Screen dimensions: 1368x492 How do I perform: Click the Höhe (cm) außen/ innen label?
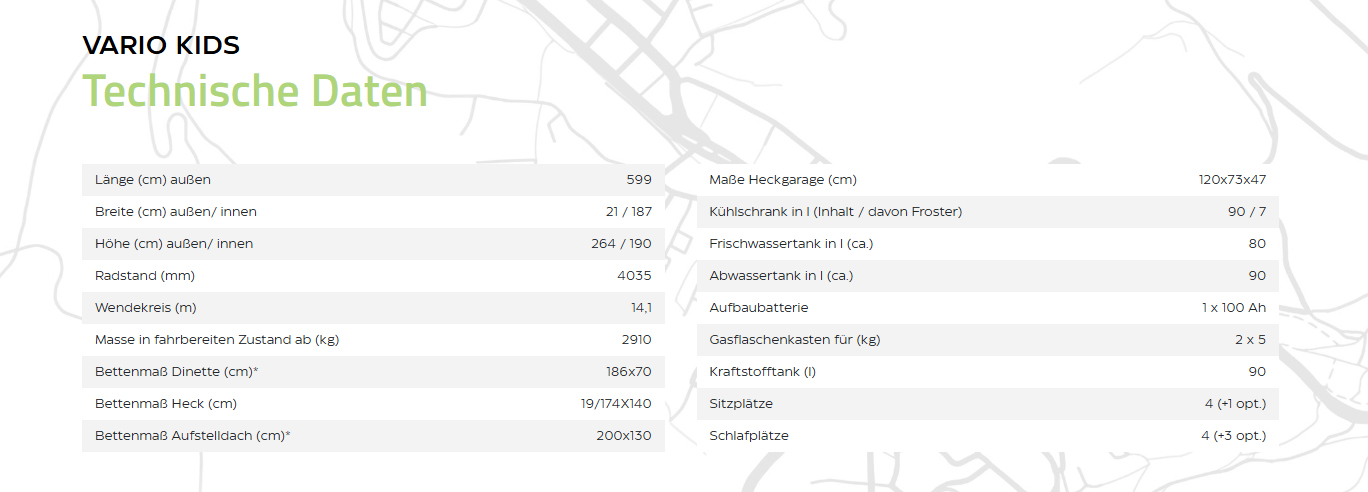(x=174, y=244)
